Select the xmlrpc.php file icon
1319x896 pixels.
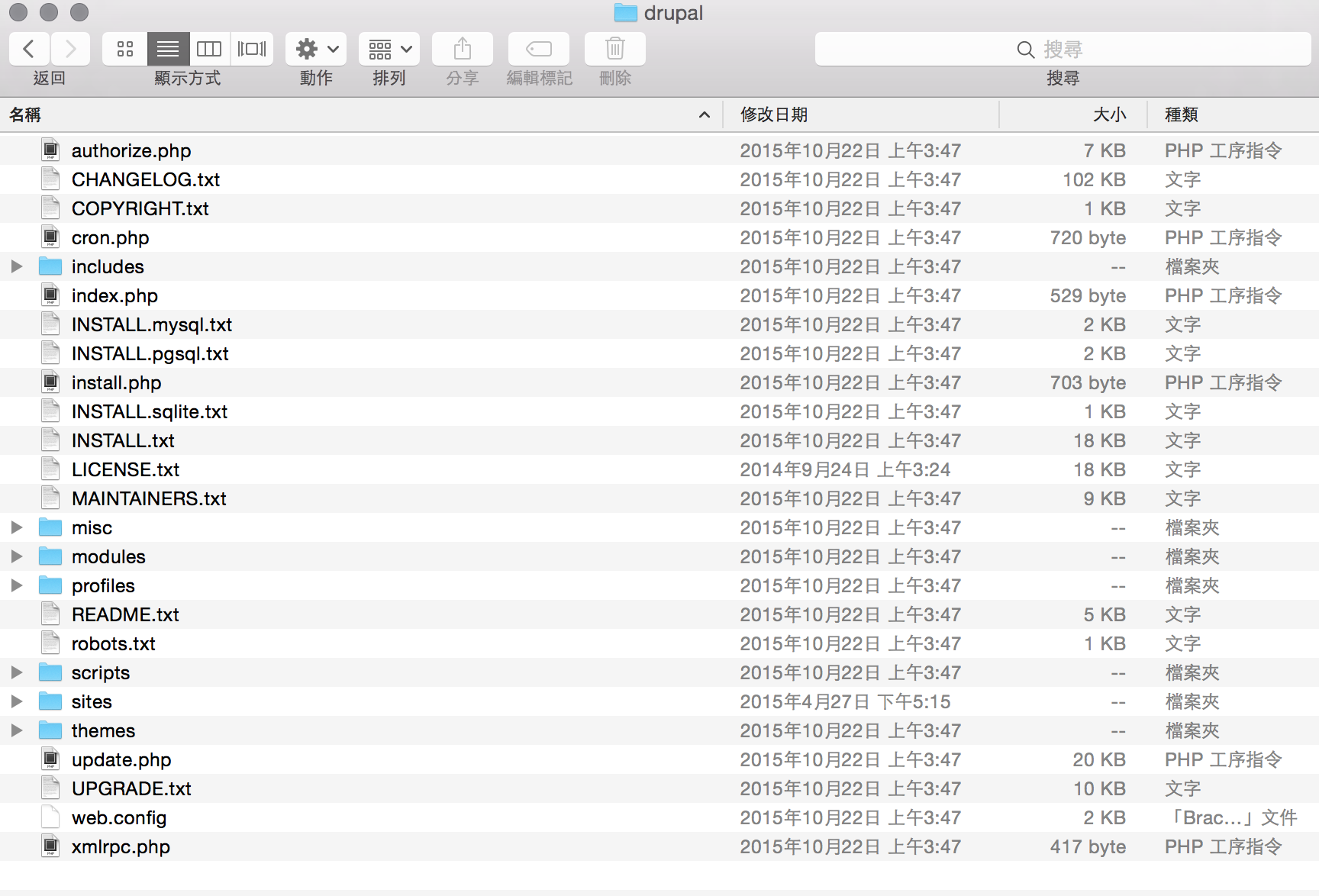[50, 846]
